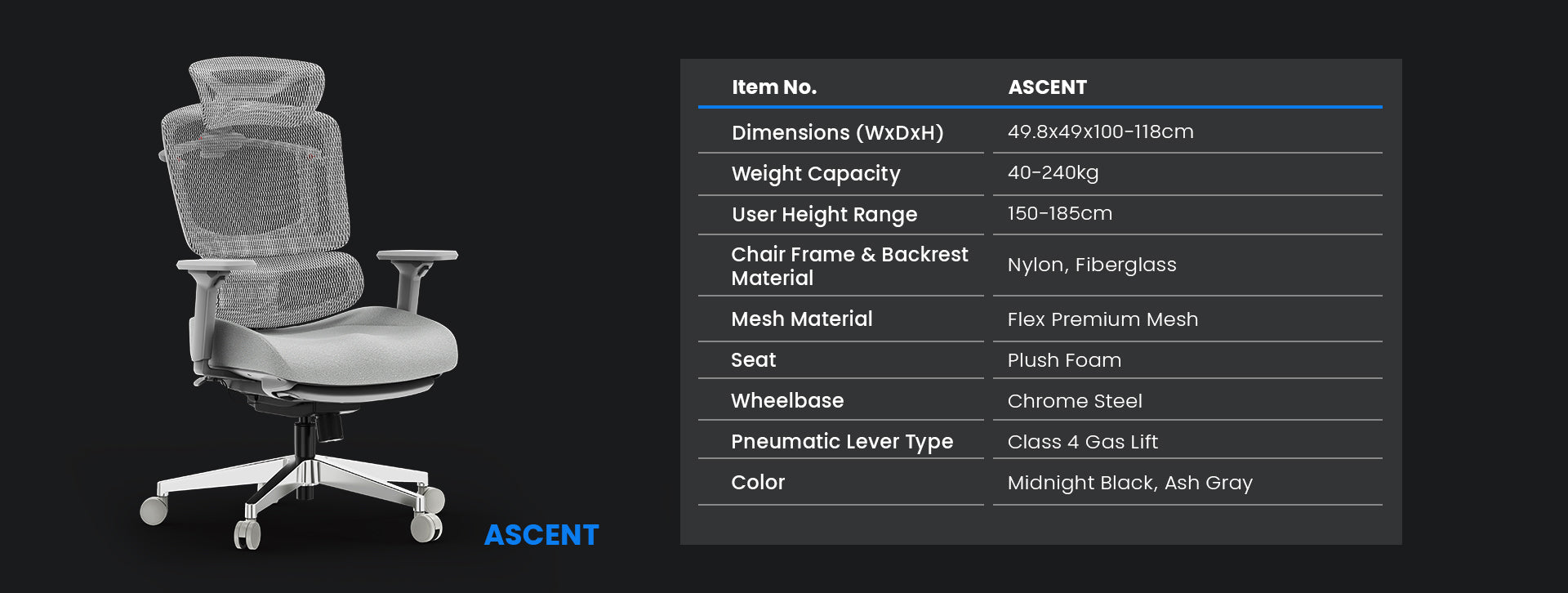Click the blue ASCENT label beside the chair
The height and width of the screenshot is (593, 1568).
pyautogui.click(x=541, y=535)
